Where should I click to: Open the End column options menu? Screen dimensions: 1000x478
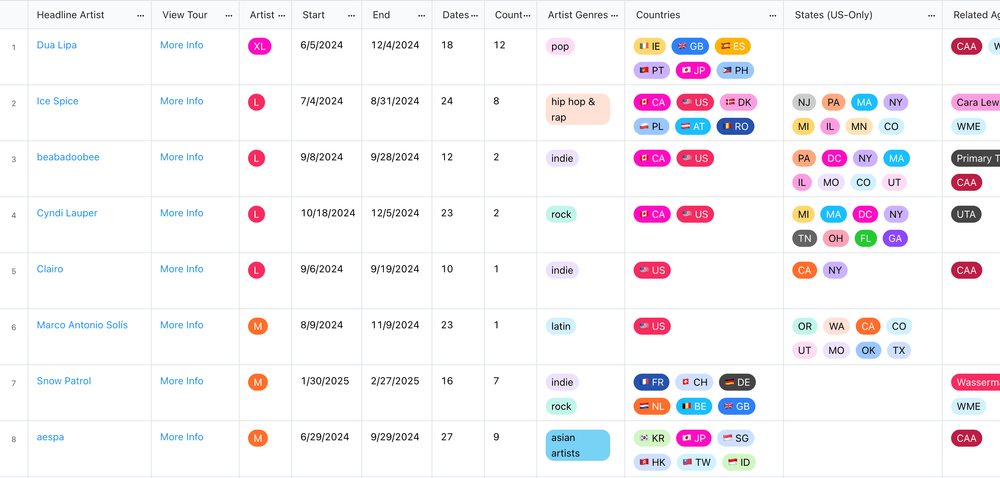(422, 15)
